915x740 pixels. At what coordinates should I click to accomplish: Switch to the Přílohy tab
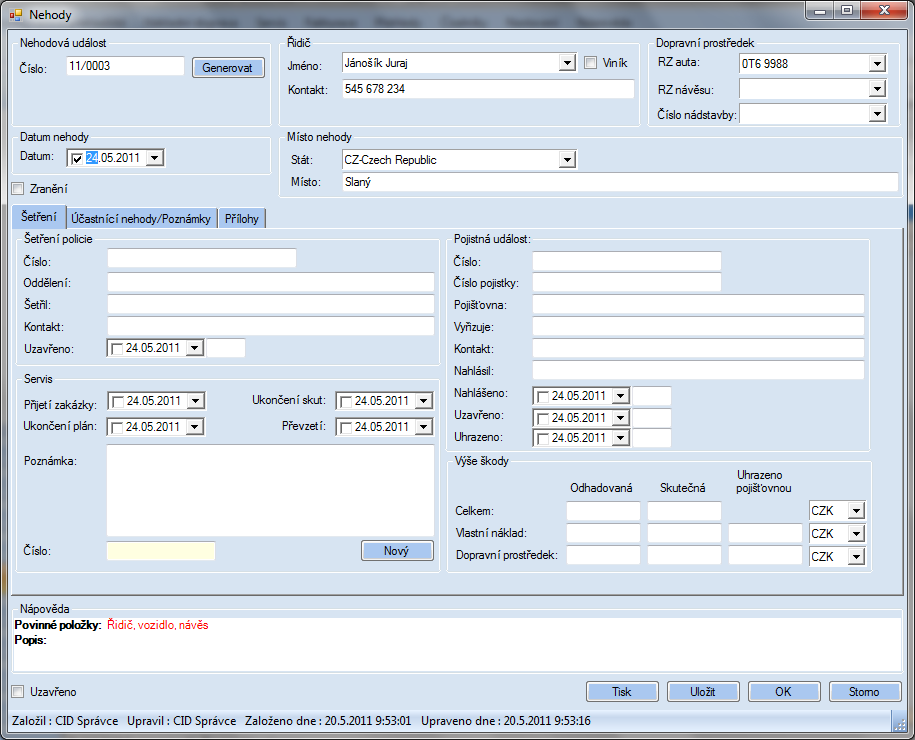[x=242, y=219]
